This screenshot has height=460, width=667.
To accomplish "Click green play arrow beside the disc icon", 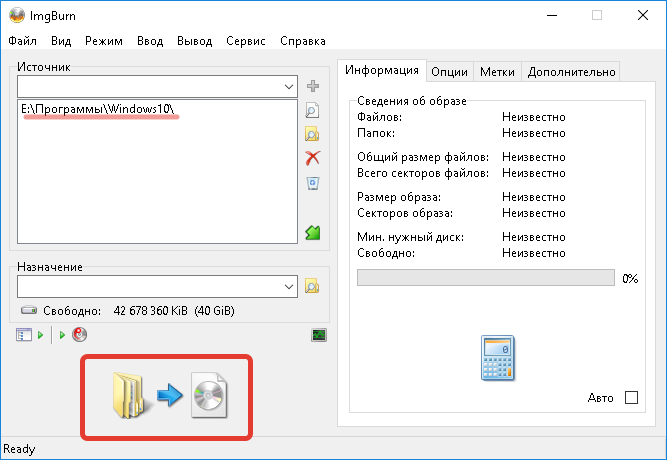I will [x=62, y=335].
